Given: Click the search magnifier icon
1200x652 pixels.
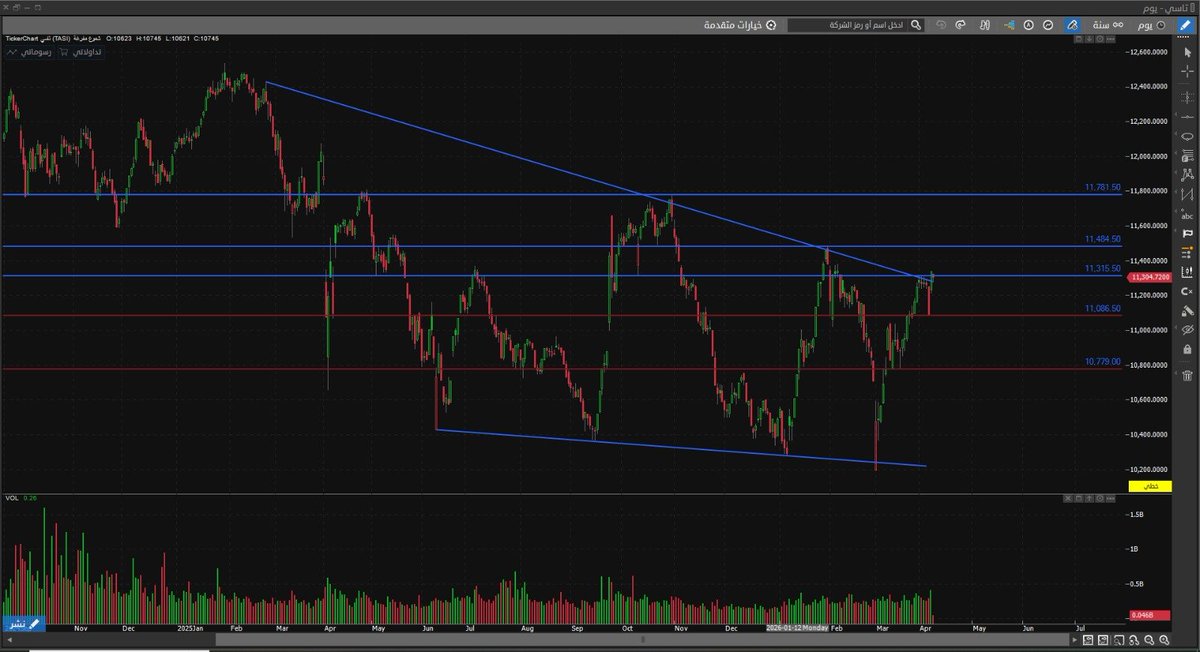Looking at the screenshot, I should (916, 25).
